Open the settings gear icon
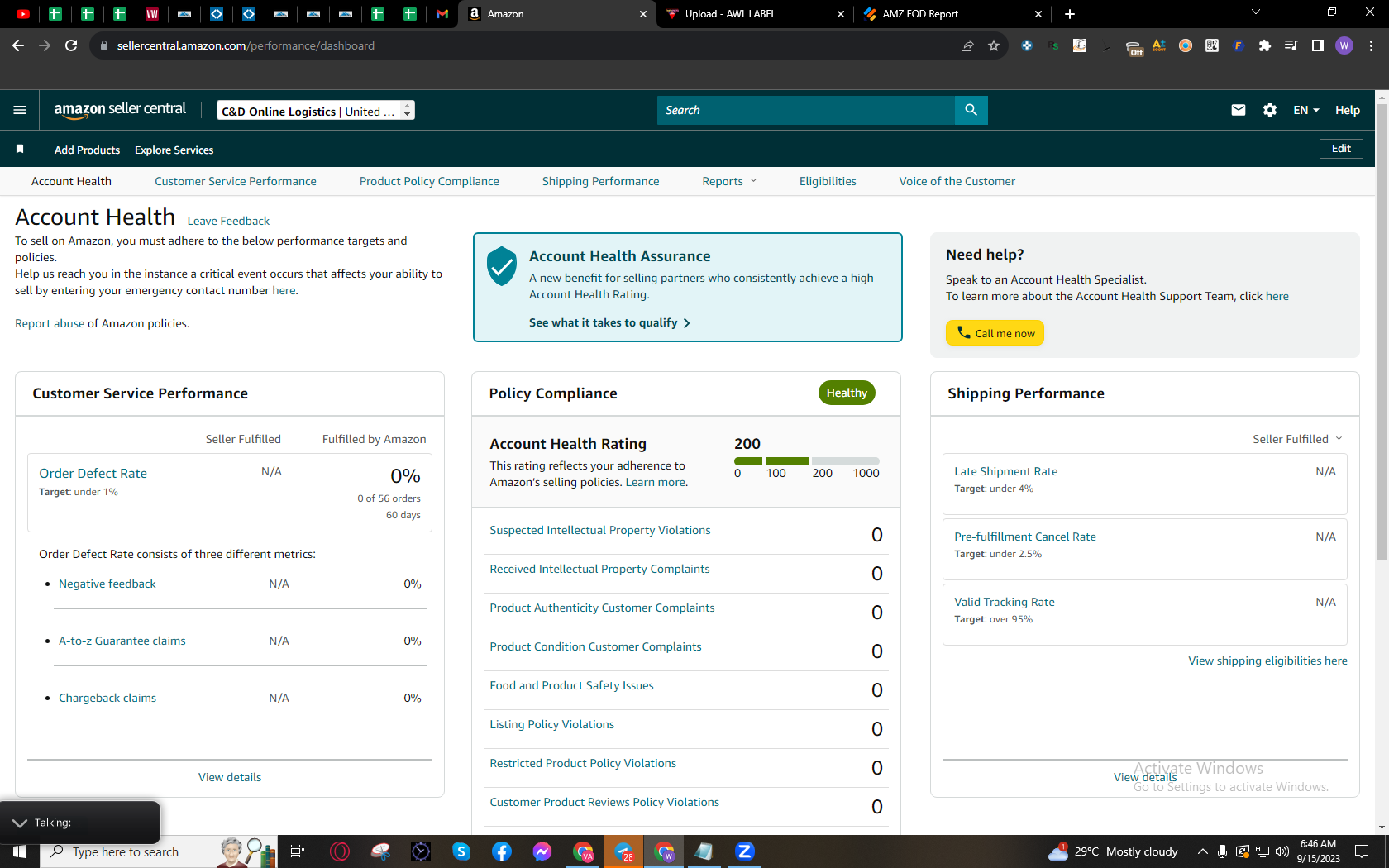This screenshot has height=868, width=1389. [1270, 110]
